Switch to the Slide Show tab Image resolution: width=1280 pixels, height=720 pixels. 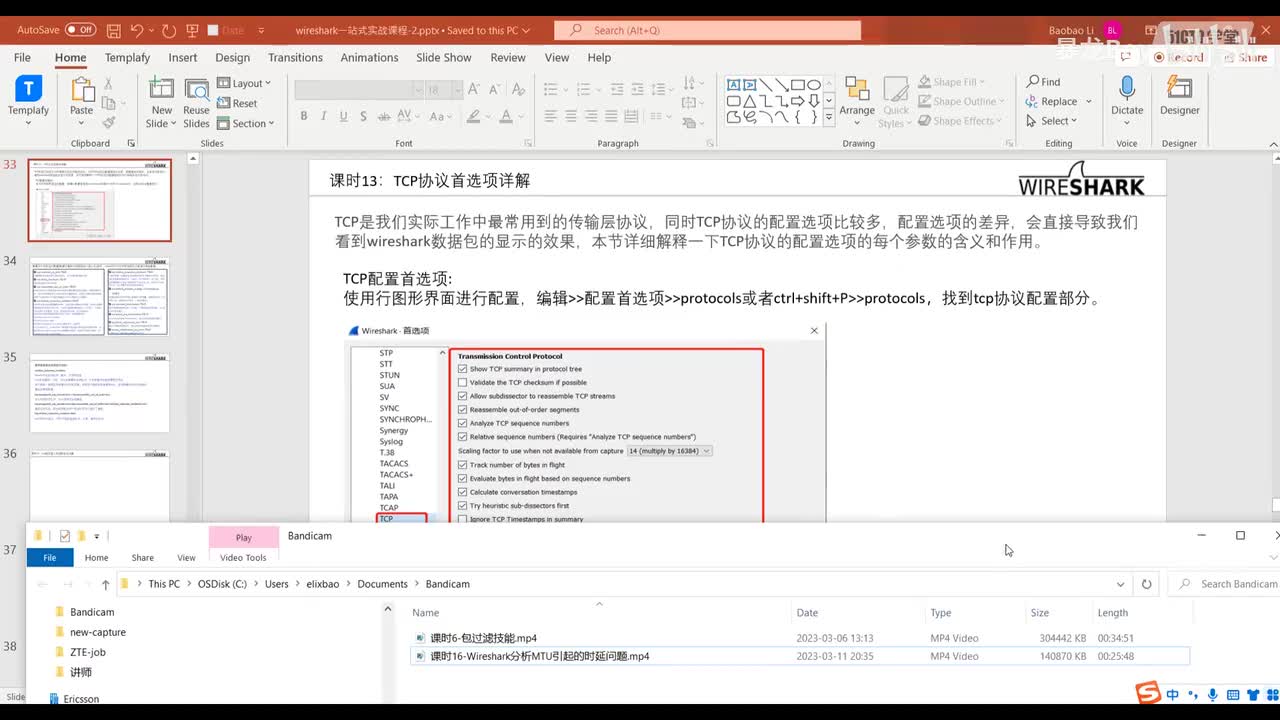click(443, 57)
